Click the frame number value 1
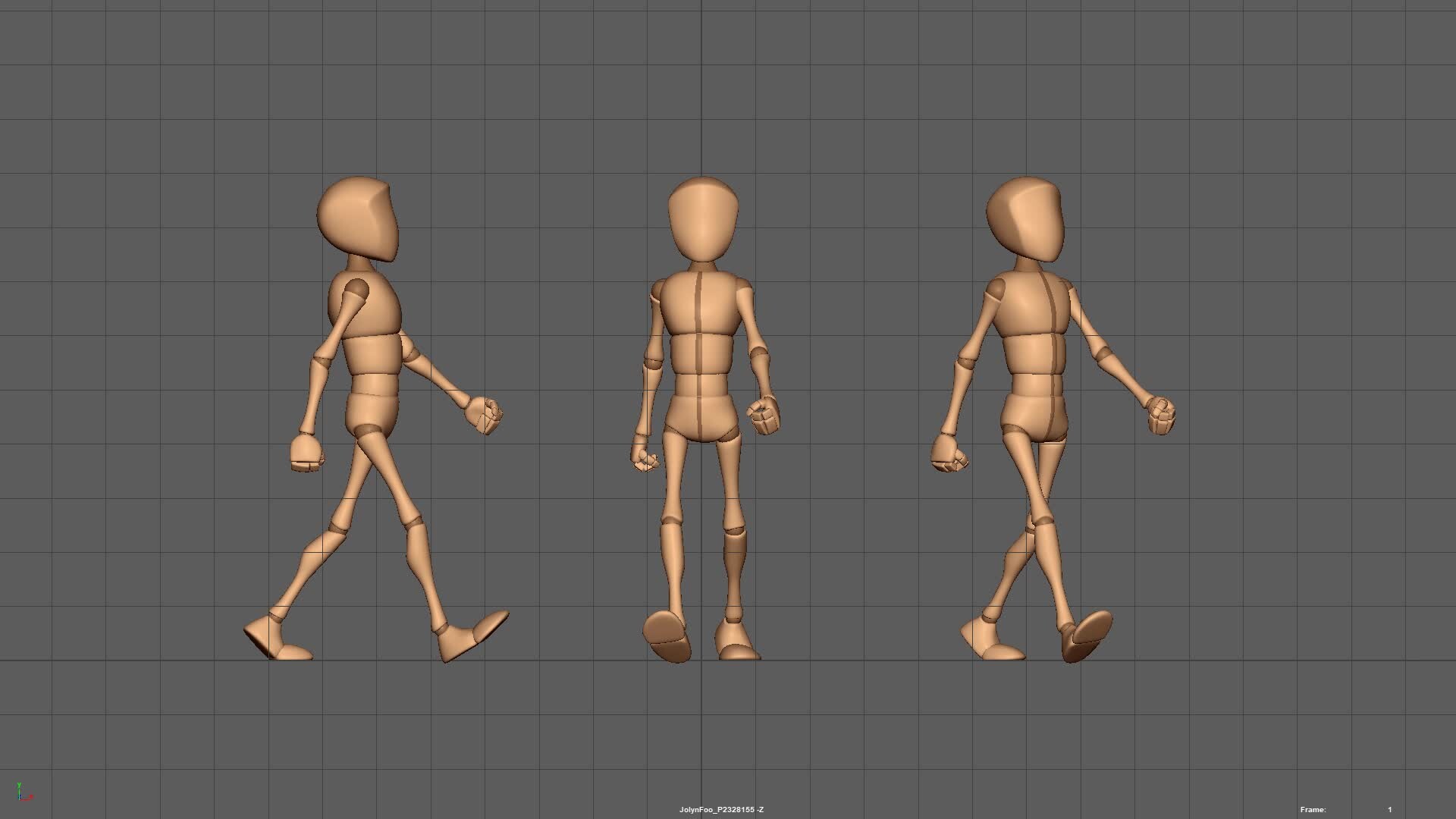This screenshot has height=819, width=1456. click(1389, 810)
